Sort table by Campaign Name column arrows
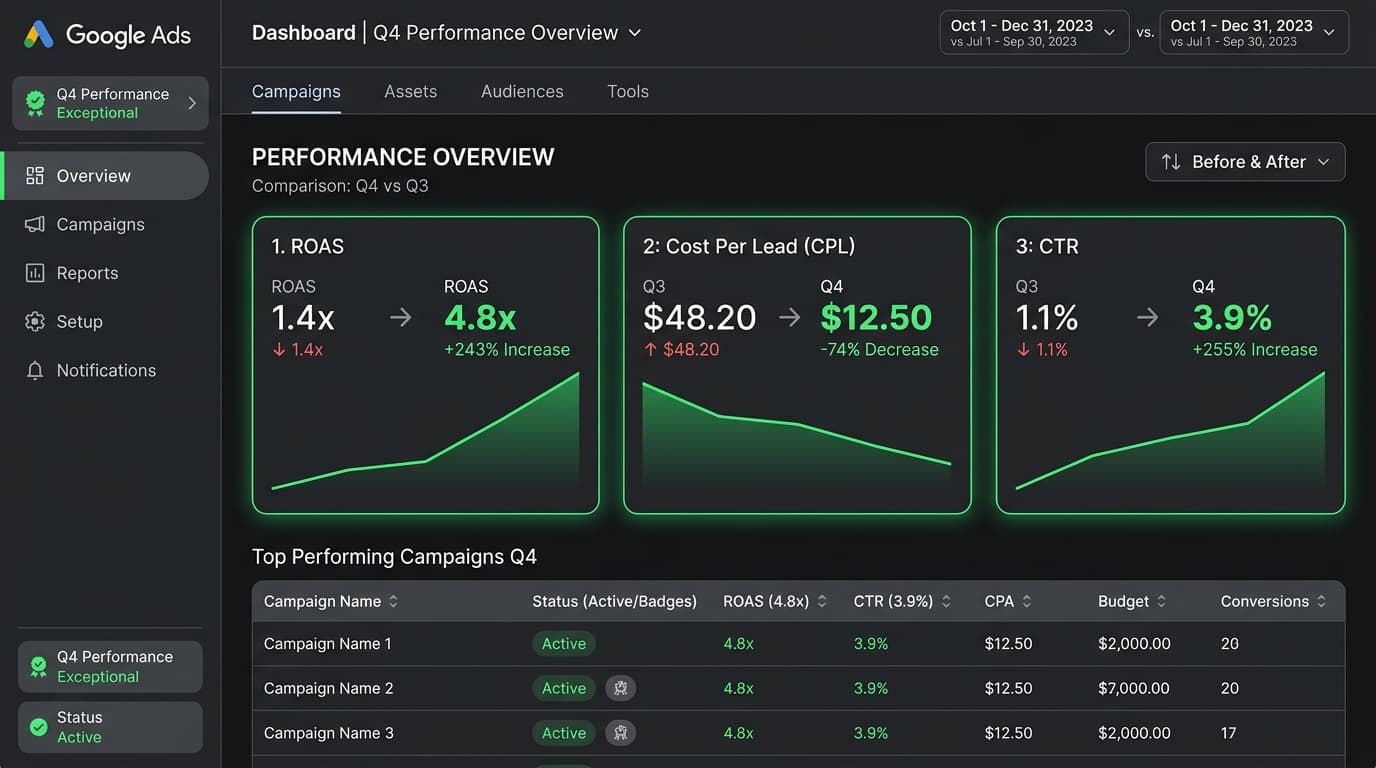1376x768 pixels. pos(394,601)
